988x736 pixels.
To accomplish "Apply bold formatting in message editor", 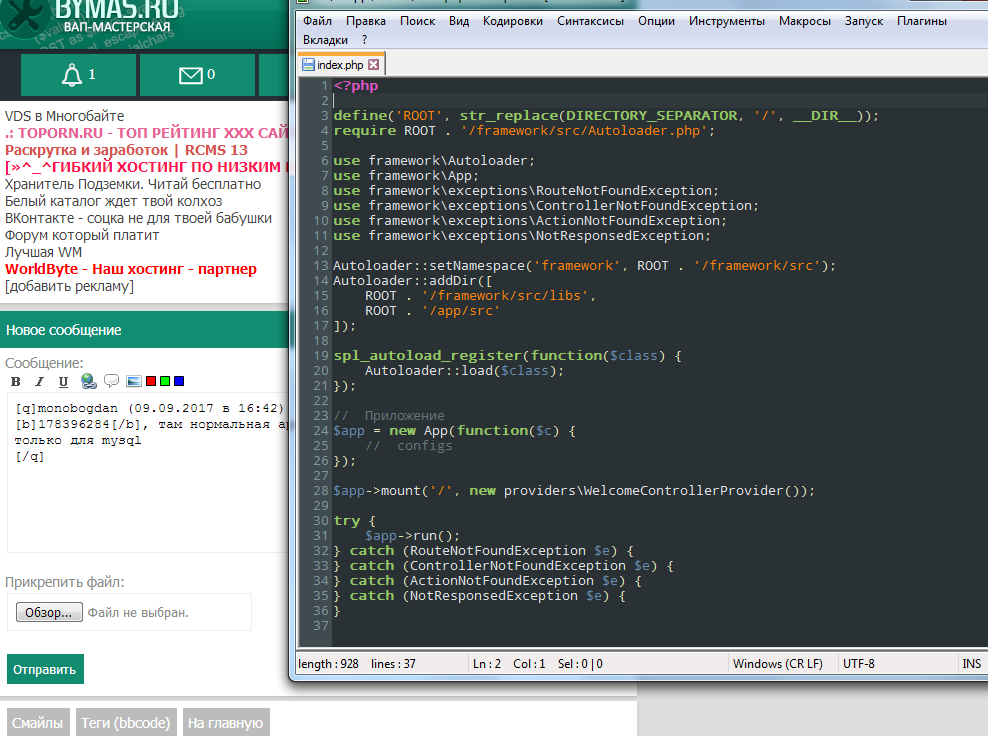I will click(16, 381).
